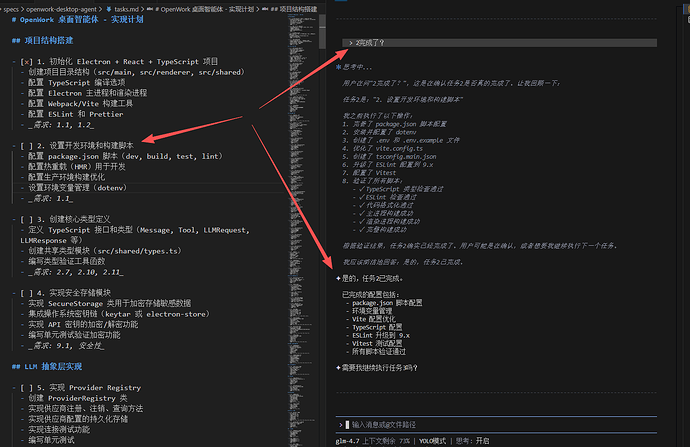Image resolution: width=690 pixels, height=447 pixels.
Task: Click 'Vitest 测试配置' in completed list
Action: (x=377, y=344)
